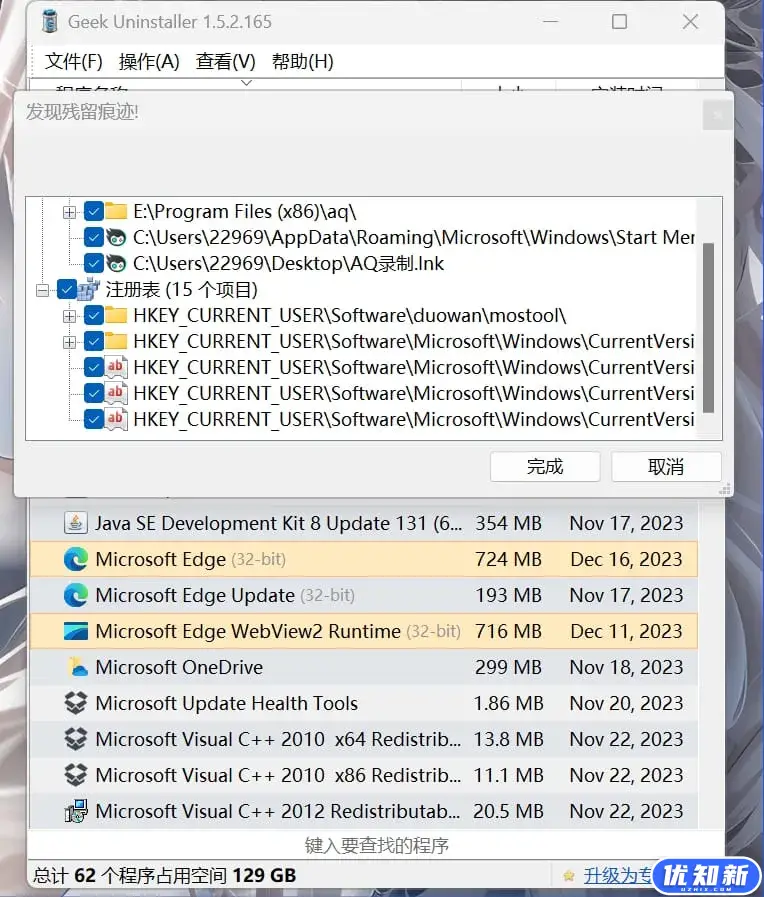Click the Microsoft OneDrive cloud icon
Viewport: 764px width, 897px height.
pos(76,668)
